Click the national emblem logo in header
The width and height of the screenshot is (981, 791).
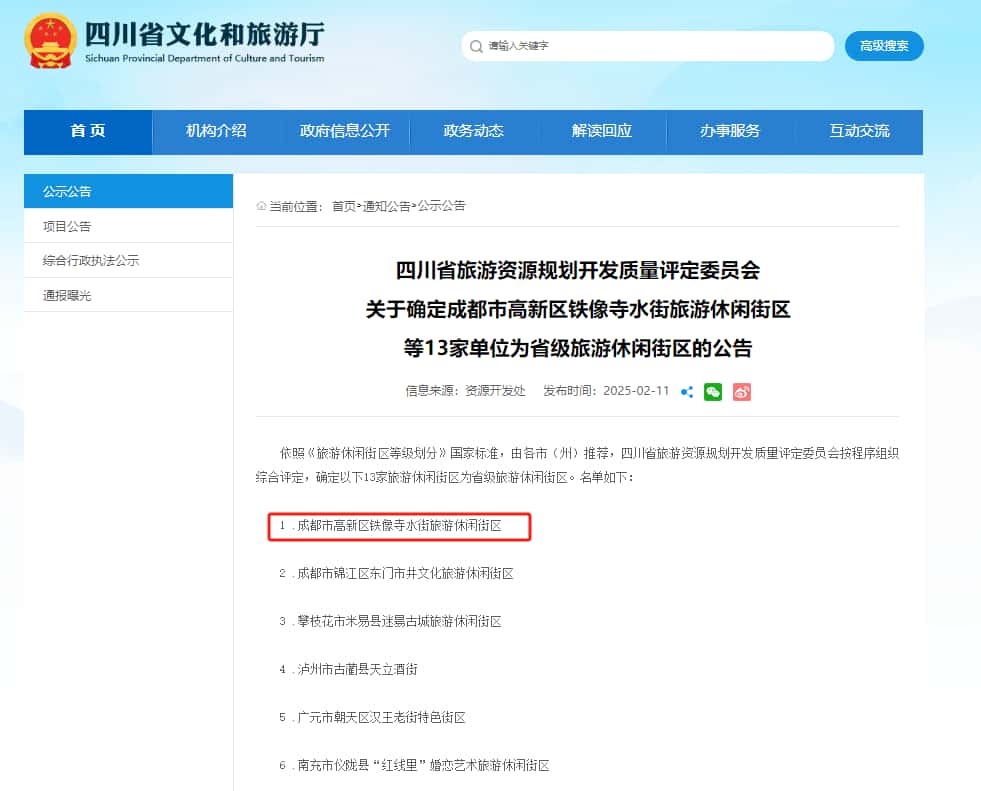click(x=50, y=41)
